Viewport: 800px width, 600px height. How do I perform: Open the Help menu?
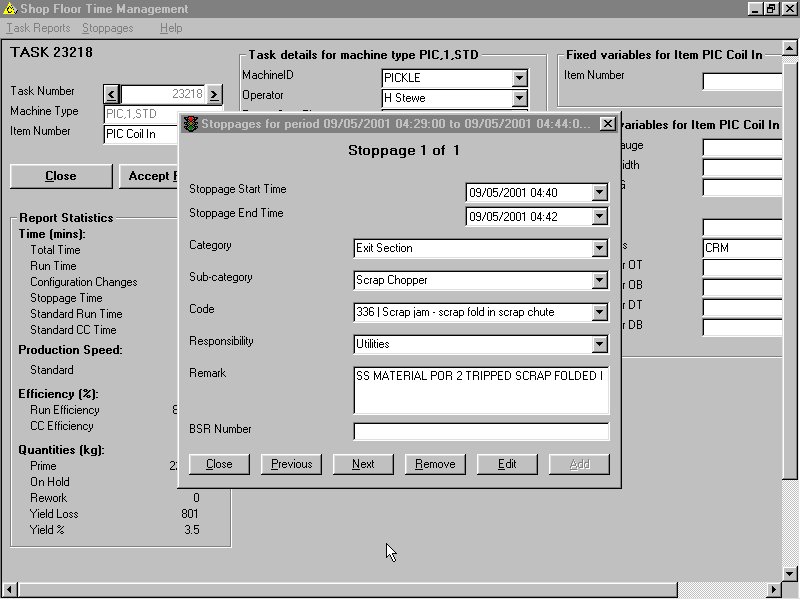click(x=171, y=28)
